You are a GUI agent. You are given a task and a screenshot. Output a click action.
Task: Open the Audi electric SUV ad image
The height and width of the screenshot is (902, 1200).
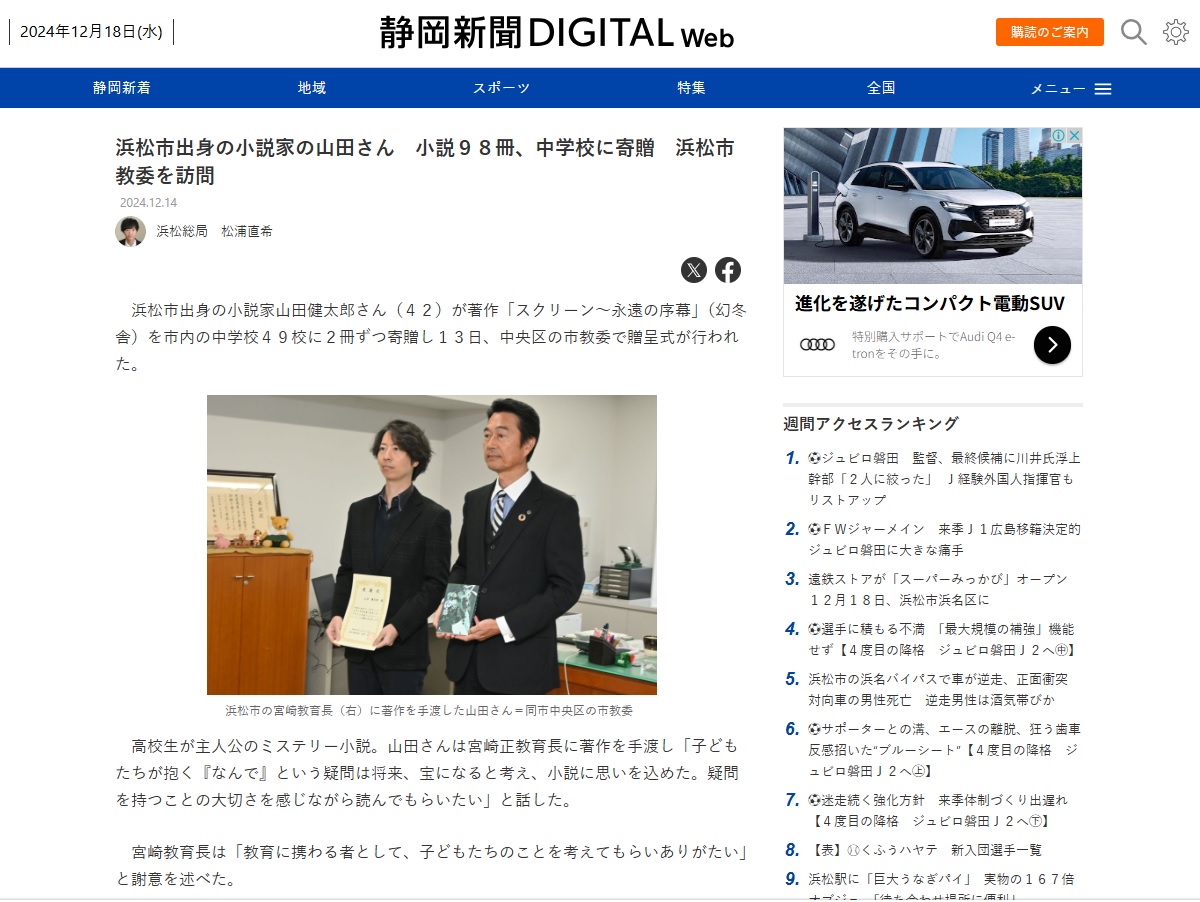[x=932, y=206]
